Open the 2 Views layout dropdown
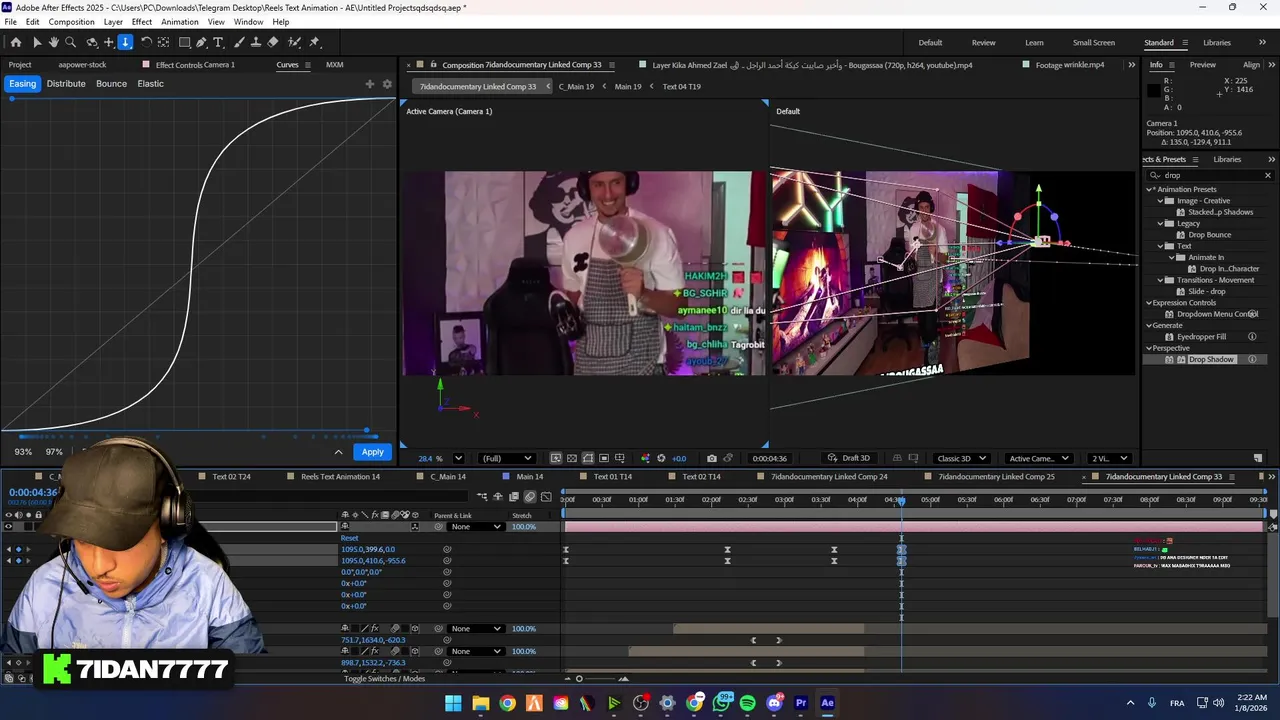Viewport: 1280px width, 720px height. 1110,458
